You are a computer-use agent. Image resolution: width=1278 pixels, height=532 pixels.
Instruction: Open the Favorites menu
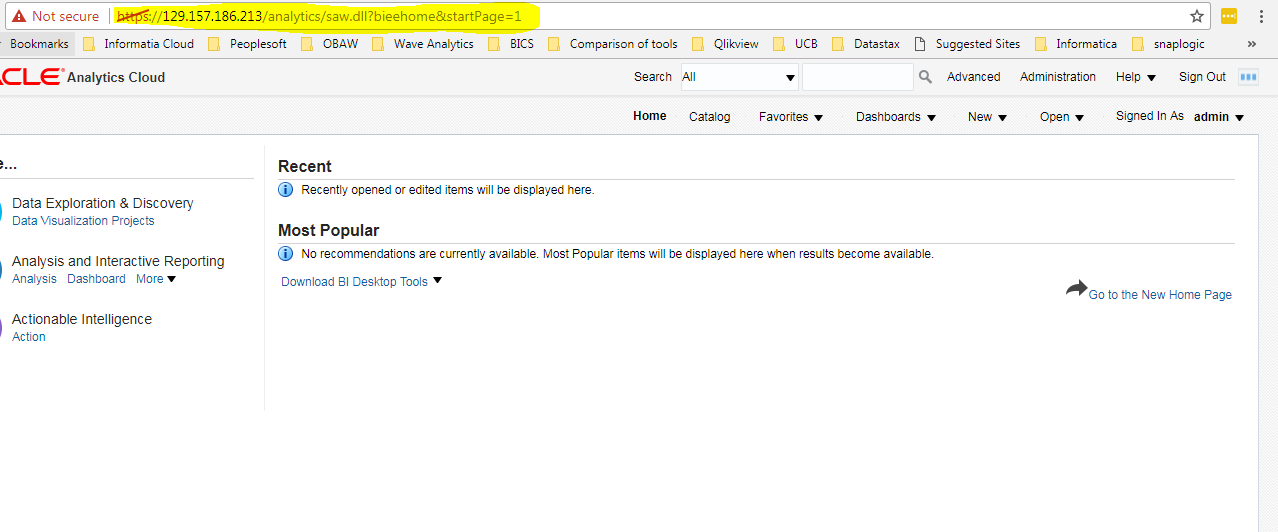click(790, 117)
